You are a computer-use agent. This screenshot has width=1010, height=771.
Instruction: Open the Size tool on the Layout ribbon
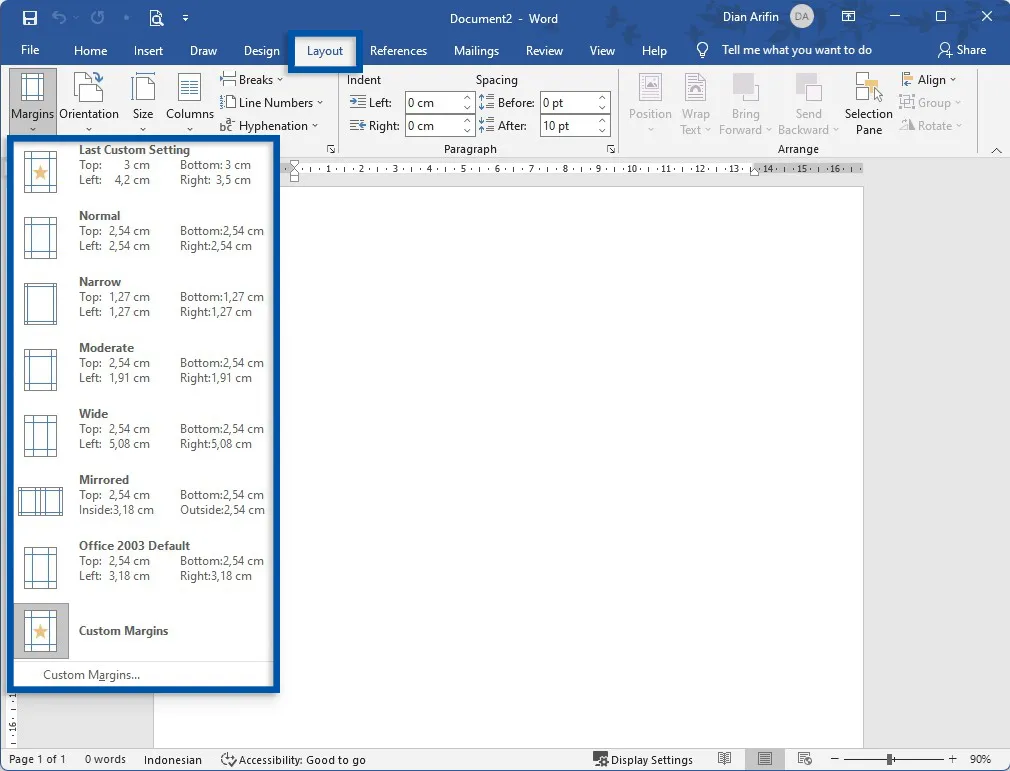pyautogui.click(x=143, y=100)
